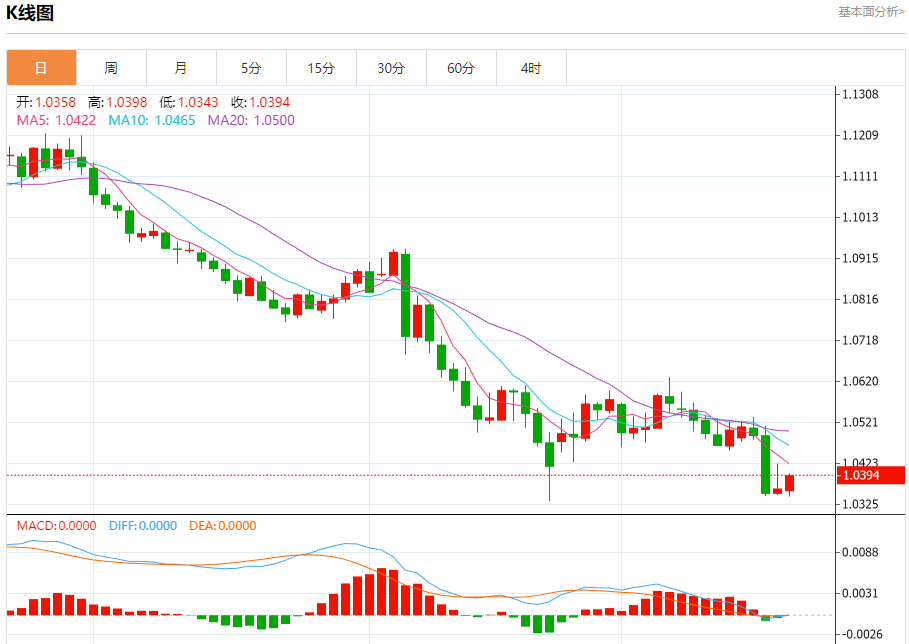This screenshot has height=644, width=909.
Task: Click the 1.0915 price axis label
Action: [860, 259]
